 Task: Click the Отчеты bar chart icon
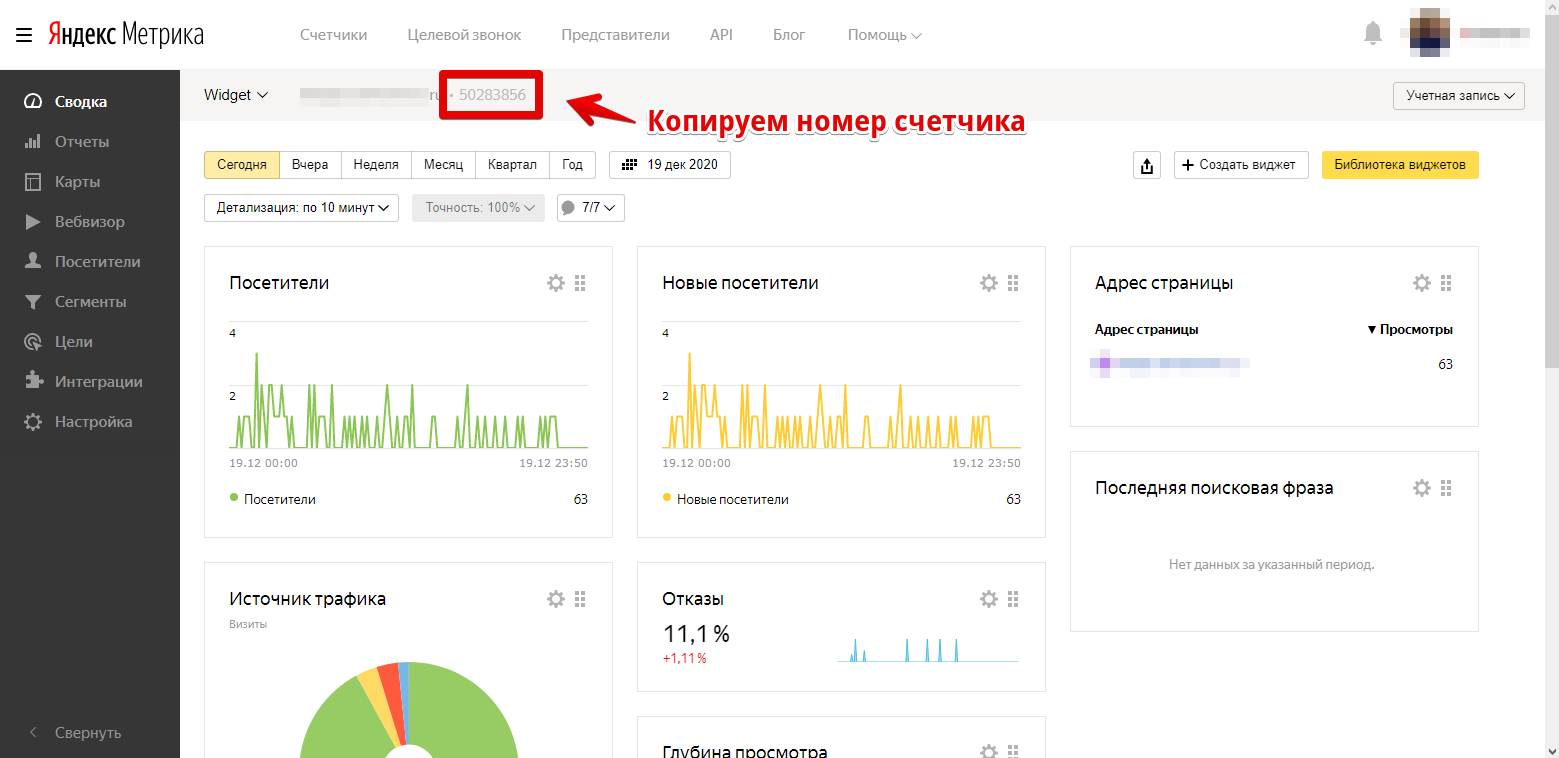[34, 142]
